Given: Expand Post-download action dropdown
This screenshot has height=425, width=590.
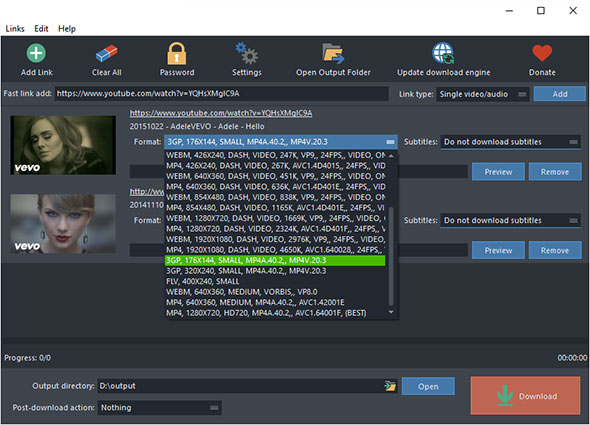Looking at the screenshot, I should pos(159,408).
